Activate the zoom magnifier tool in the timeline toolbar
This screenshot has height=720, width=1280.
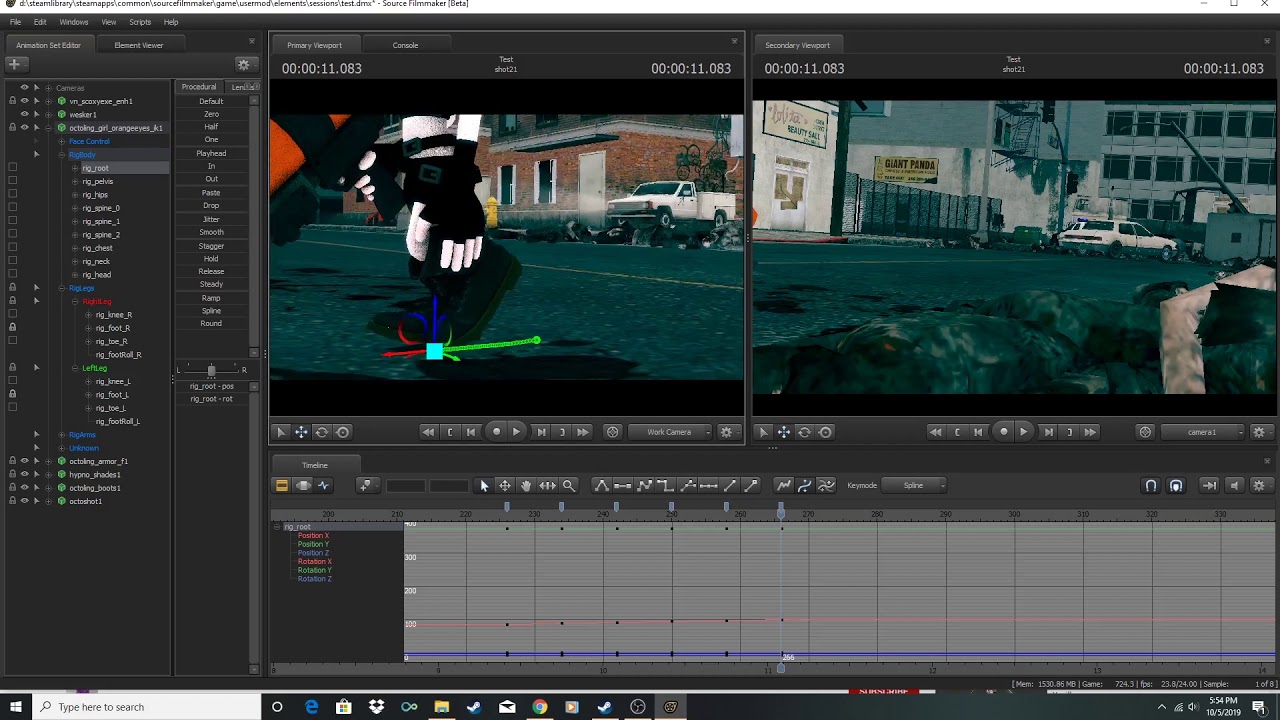point(569,485)
